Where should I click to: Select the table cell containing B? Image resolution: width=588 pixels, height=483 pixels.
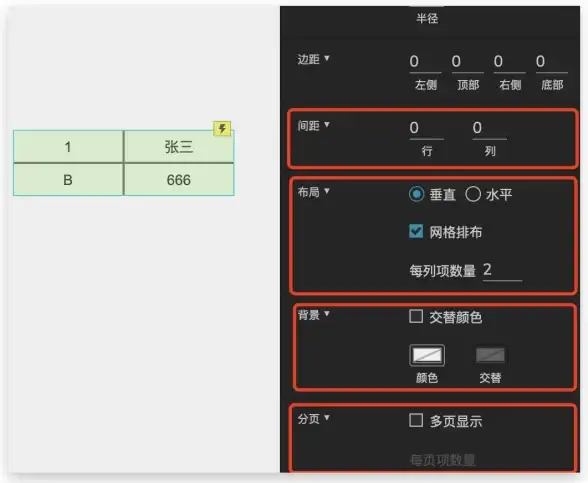coord(68,180)
